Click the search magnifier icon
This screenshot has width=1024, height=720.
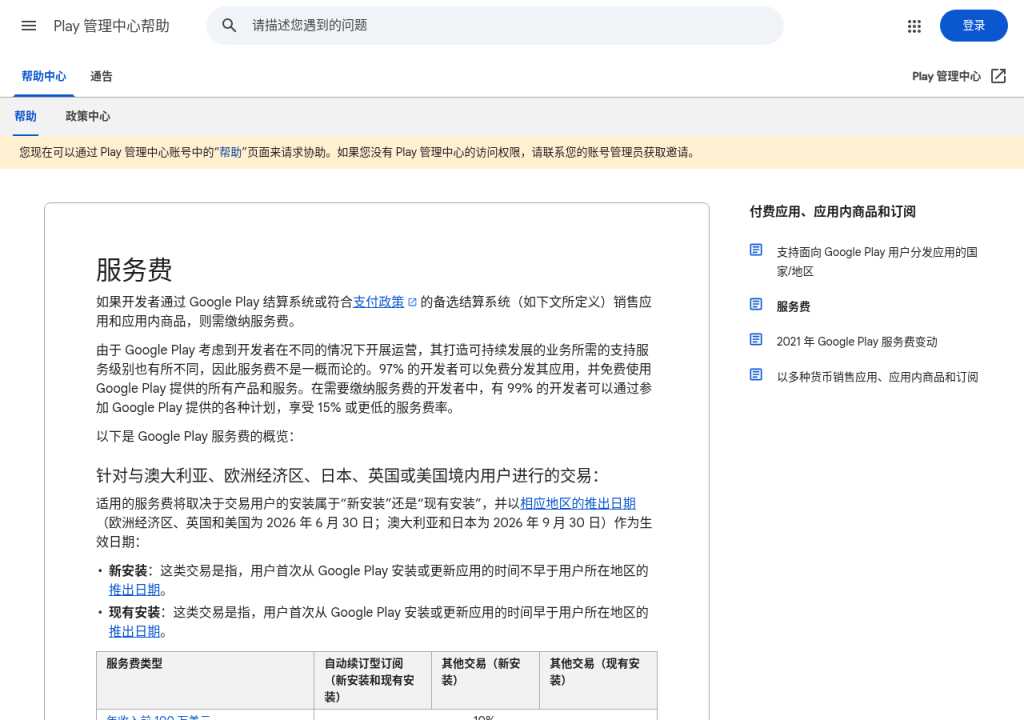[229, 25]
